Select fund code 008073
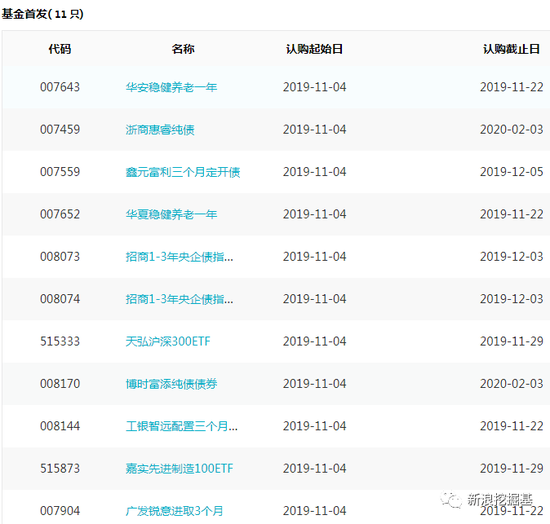 coord(60,257)
